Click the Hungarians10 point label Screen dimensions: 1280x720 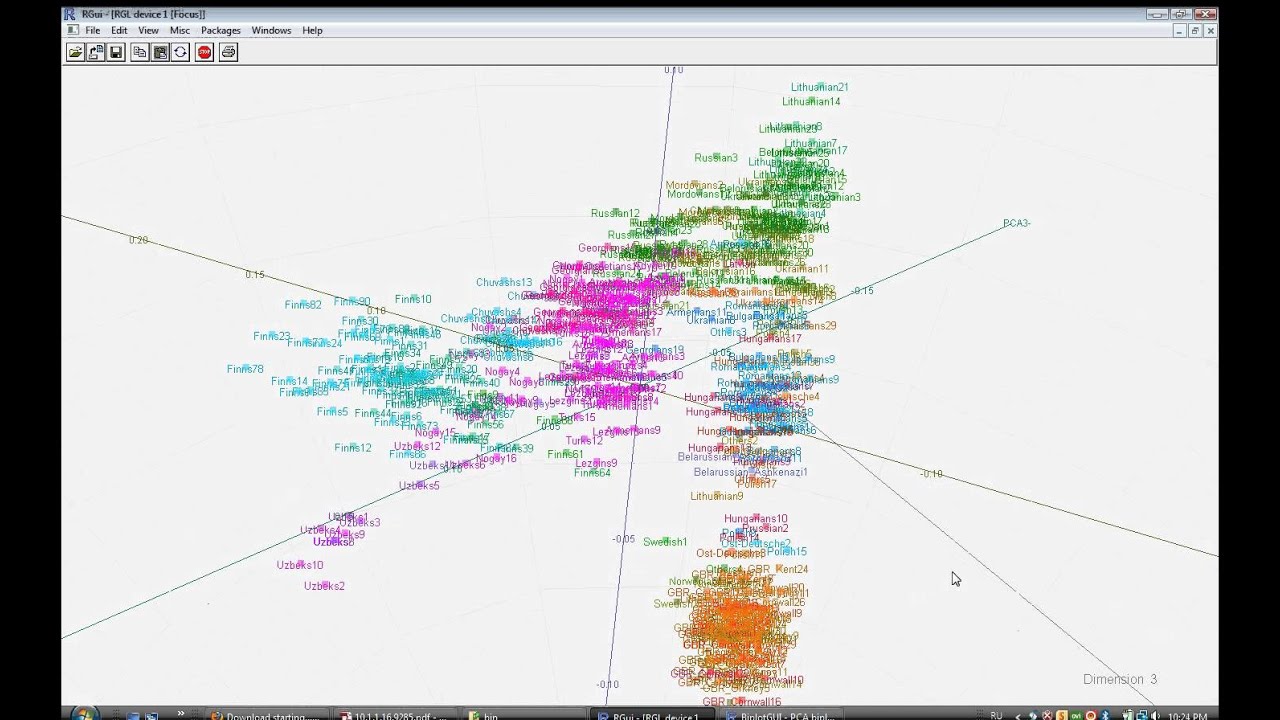(x=756, y=519)
